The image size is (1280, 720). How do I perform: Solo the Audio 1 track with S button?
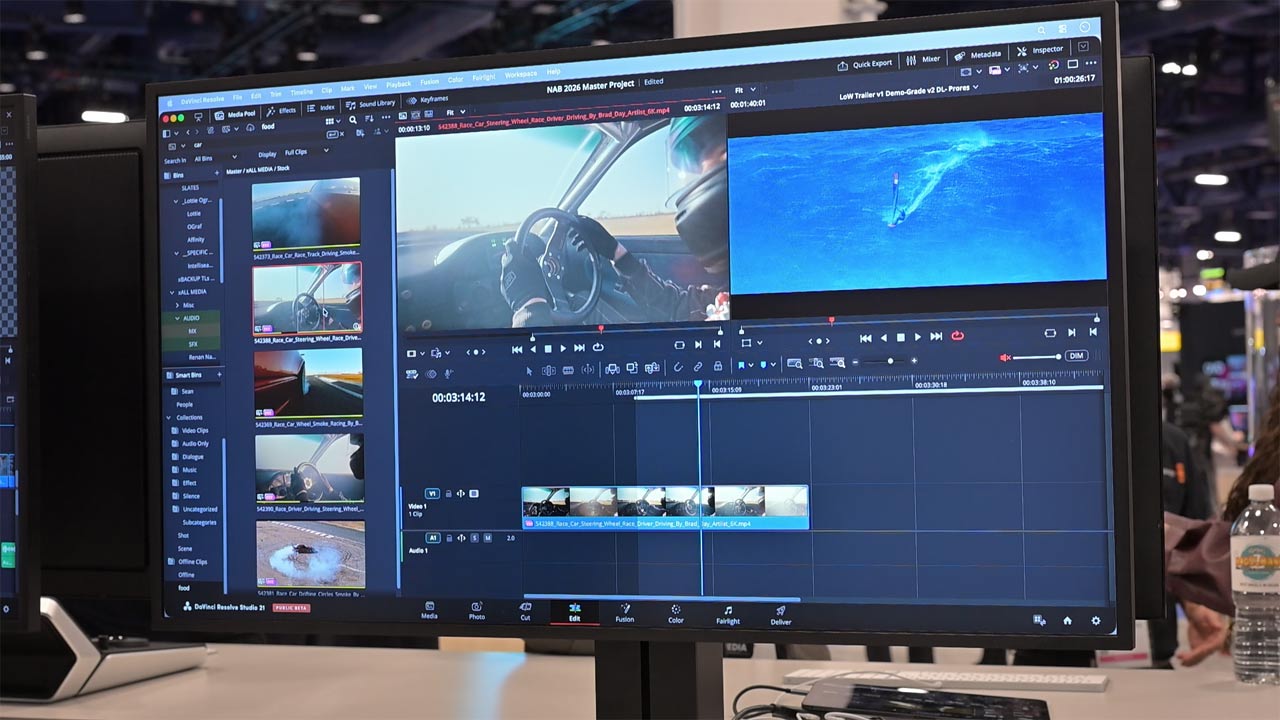[x=474, y=538]
